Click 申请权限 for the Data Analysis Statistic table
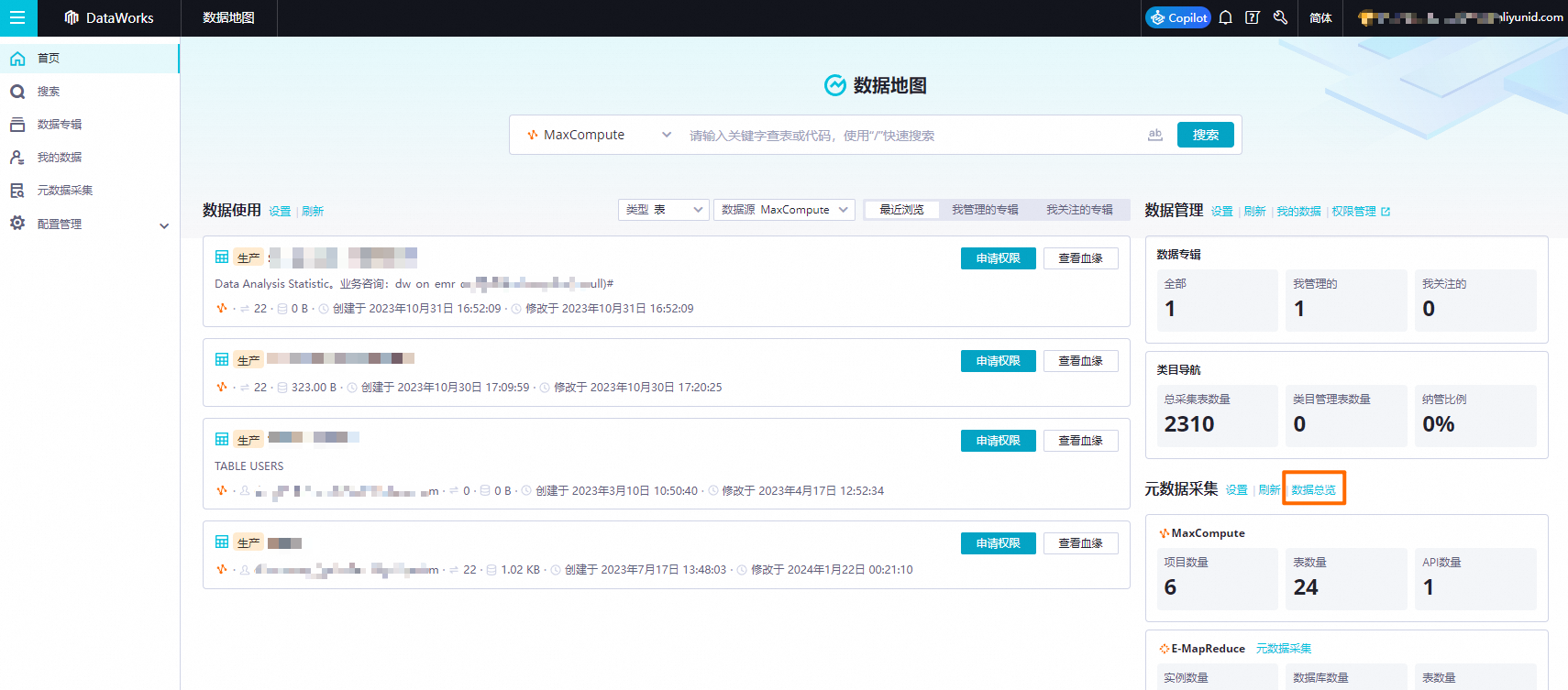 (999, 258)
